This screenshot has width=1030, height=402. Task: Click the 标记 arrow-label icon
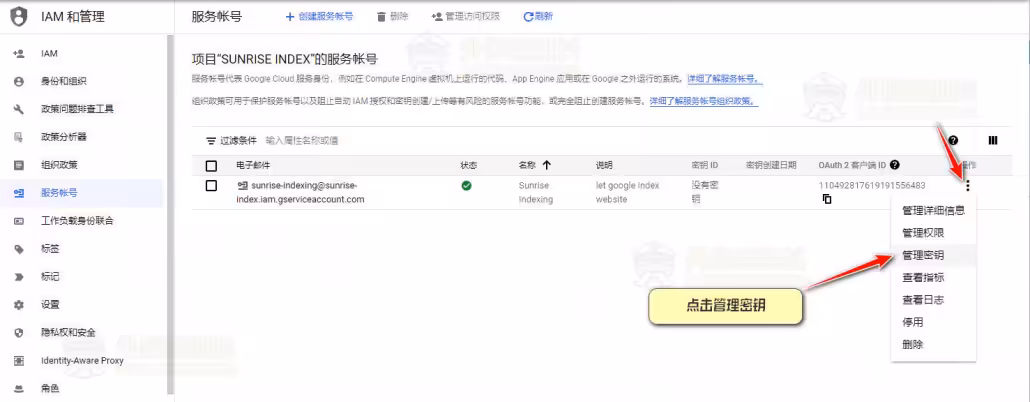coord(19,277)
